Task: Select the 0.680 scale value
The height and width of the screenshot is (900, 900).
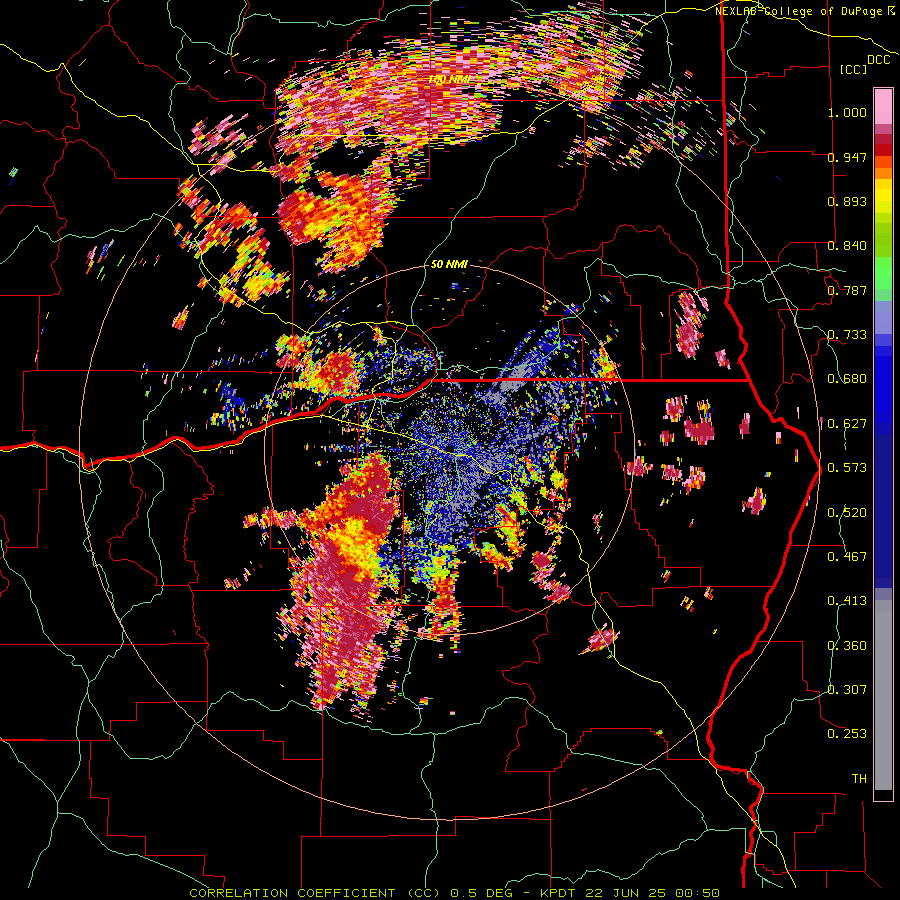Action: [847, 379]
